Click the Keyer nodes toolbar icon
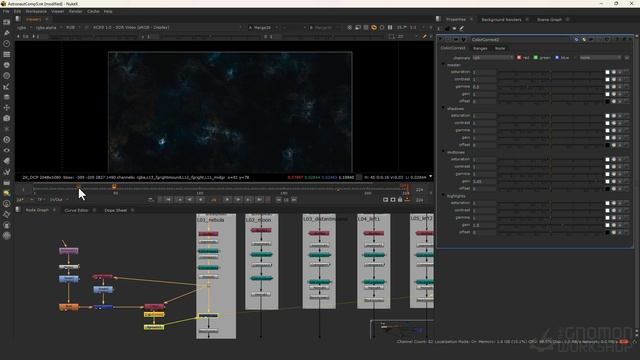 7,87
